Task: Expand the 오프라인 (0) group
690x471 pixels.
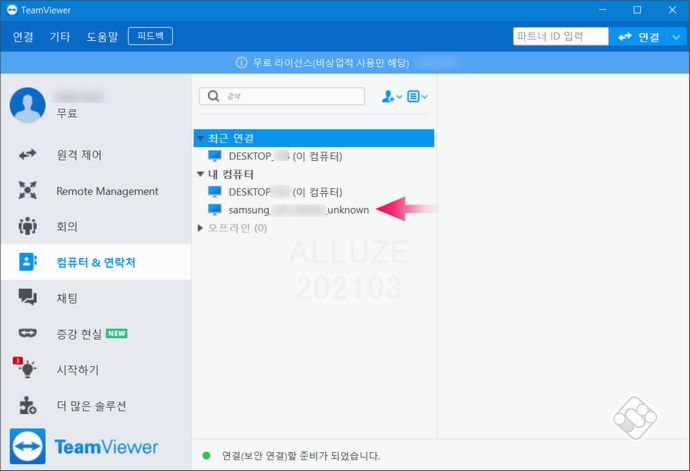Action: click(200, 228)
